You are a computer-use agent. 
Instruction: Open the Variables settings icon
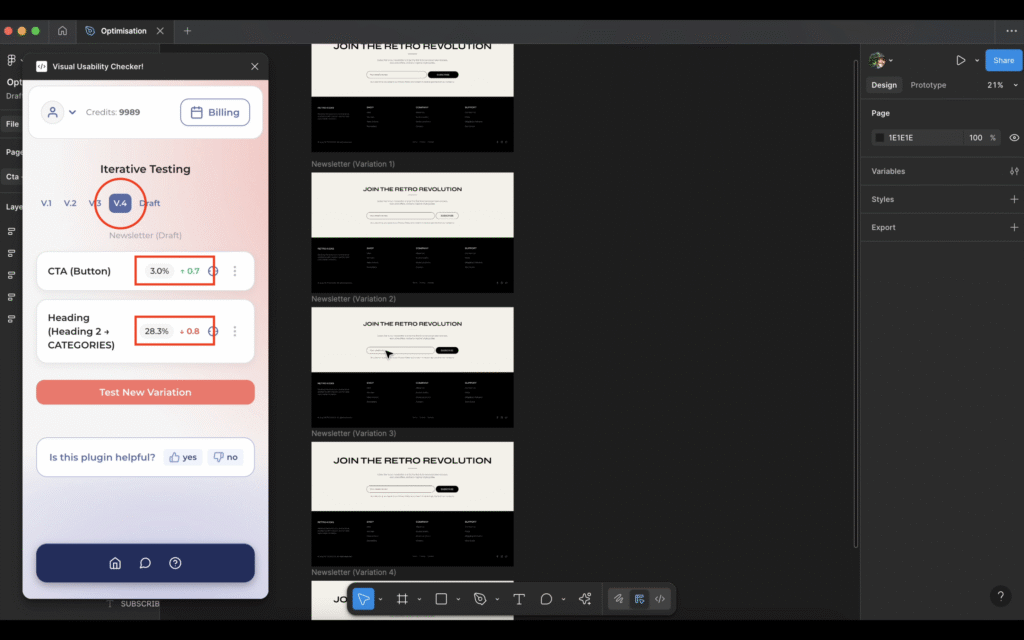(1014, 171)
